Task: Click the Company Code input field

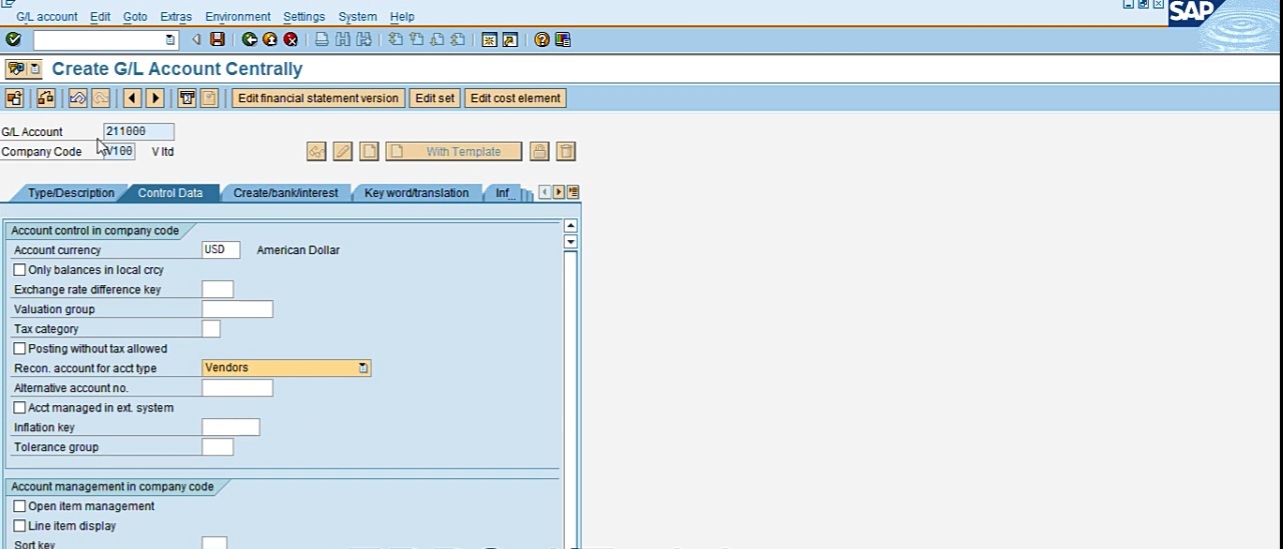Action: pos(119,152)
